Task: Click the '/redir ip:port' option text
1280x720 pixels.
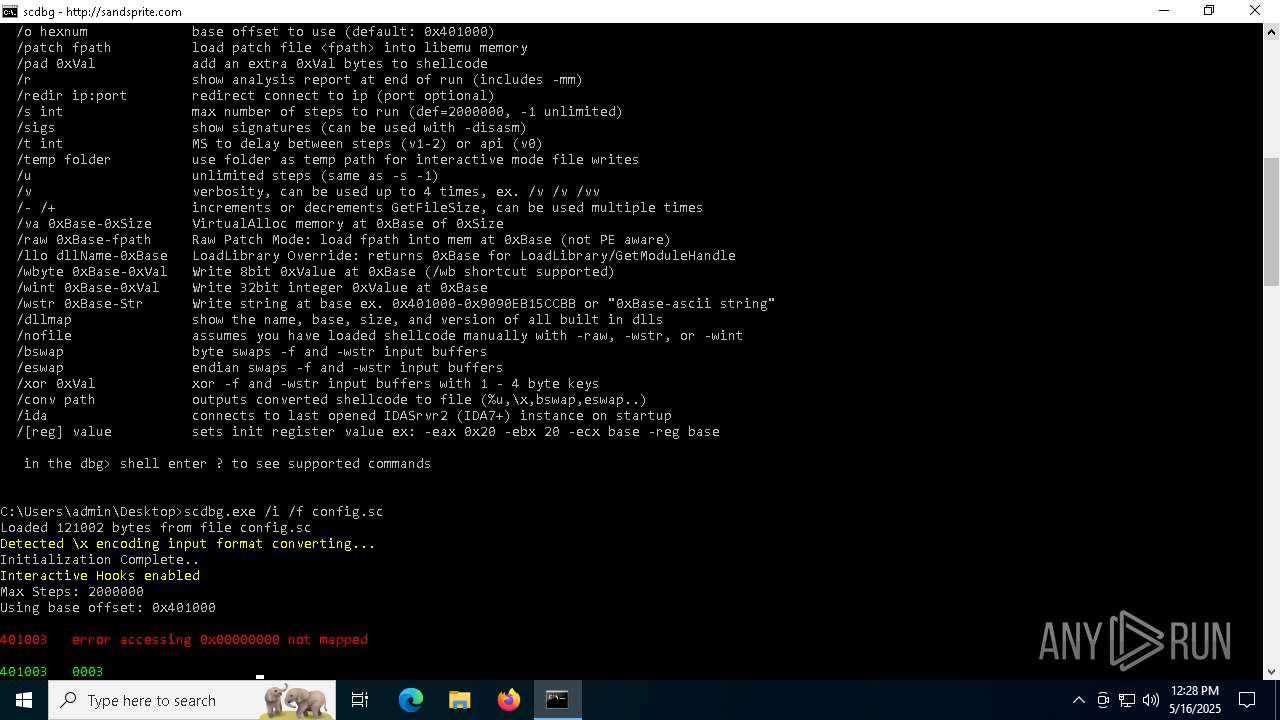Action: (x=72, y=96)
